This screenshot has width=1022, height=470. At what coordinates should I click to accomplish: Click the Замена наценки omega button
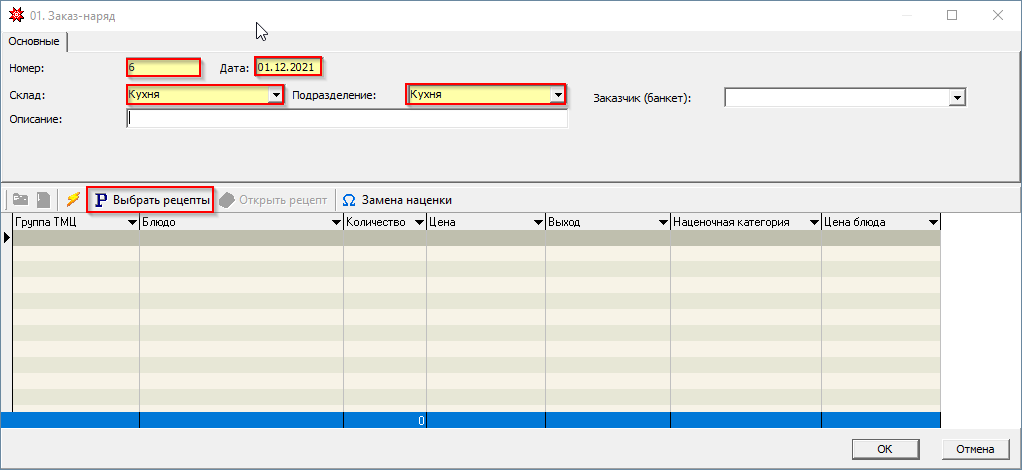(x=397, y=200)
